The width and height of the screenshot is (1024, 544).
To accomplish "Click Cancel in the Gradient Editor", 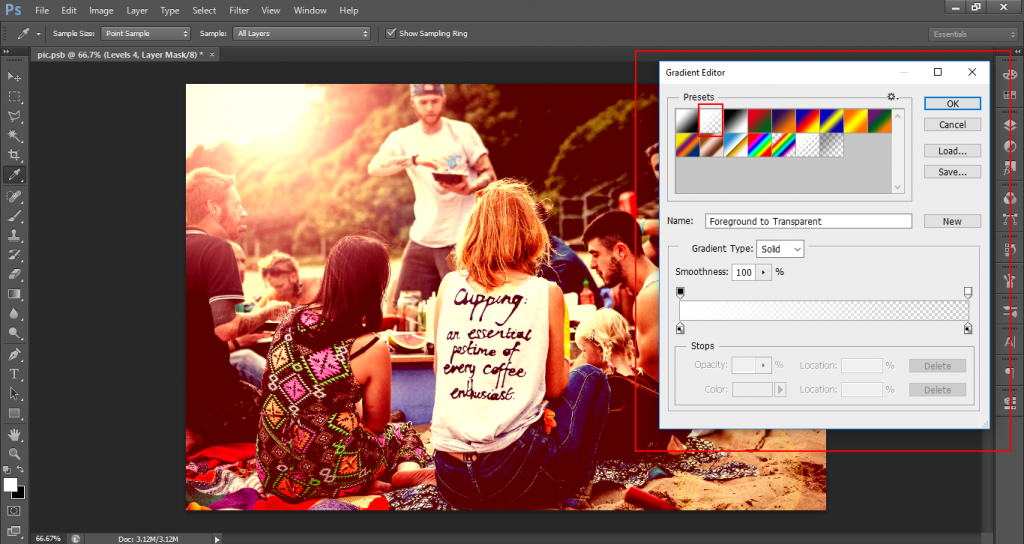I will (x=952, y=125).
